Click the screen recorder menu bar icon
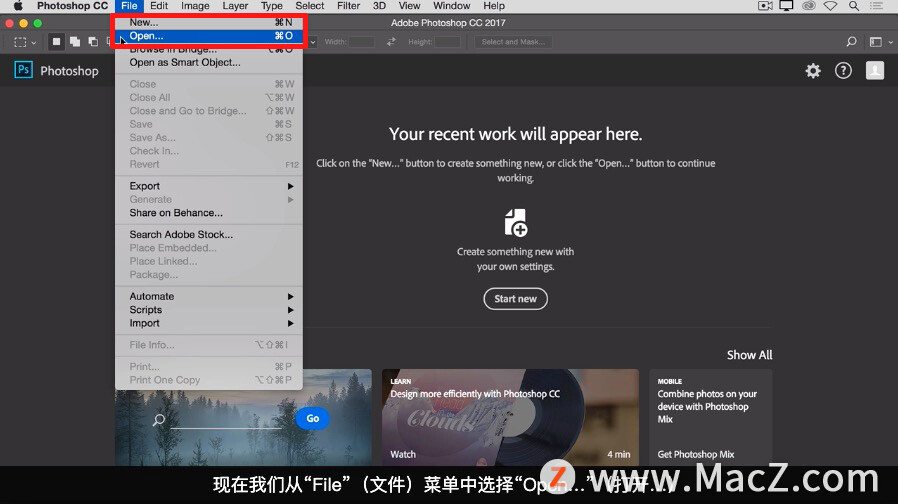The width and height of the screenshot is (898, 504). (x=765, y=6)
